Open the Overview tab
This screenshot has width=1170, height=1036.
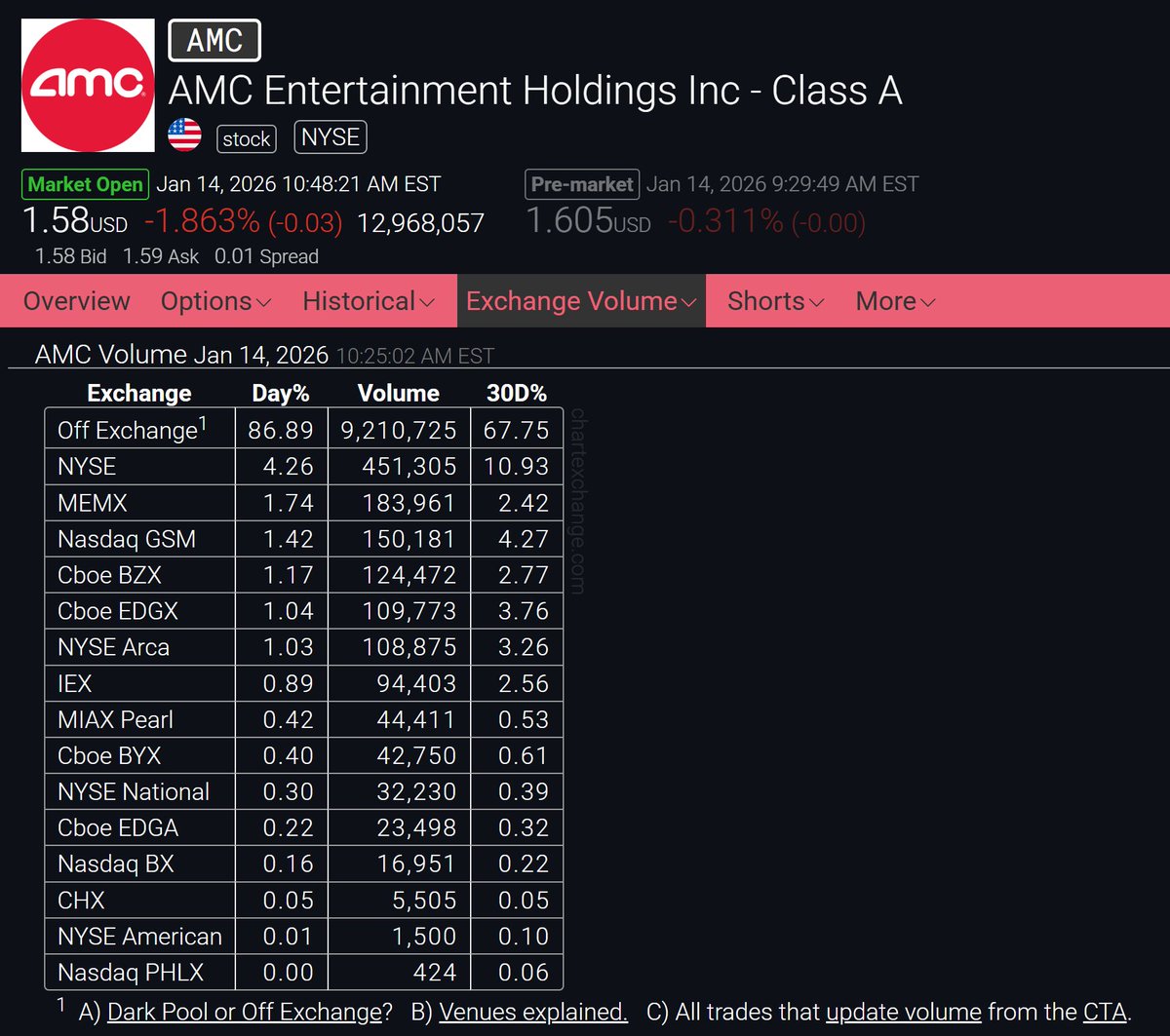coord(76,301)
